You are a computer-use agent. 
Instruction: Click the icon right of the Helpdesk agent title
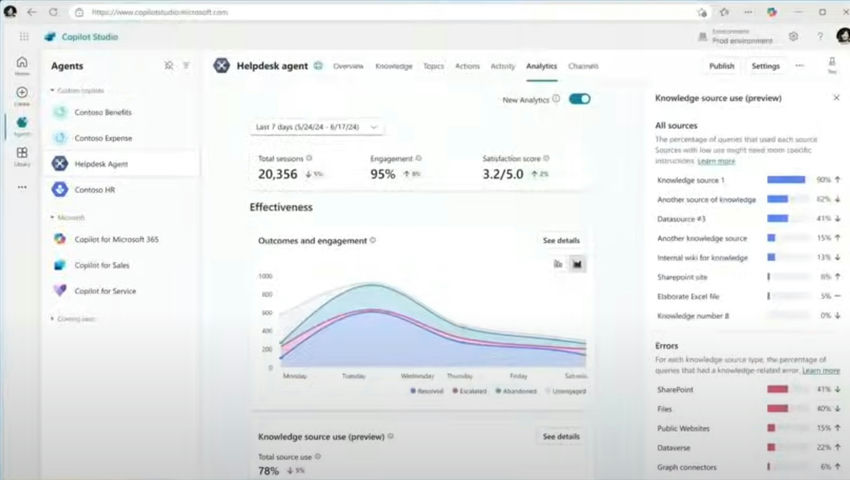coord(318,66)
